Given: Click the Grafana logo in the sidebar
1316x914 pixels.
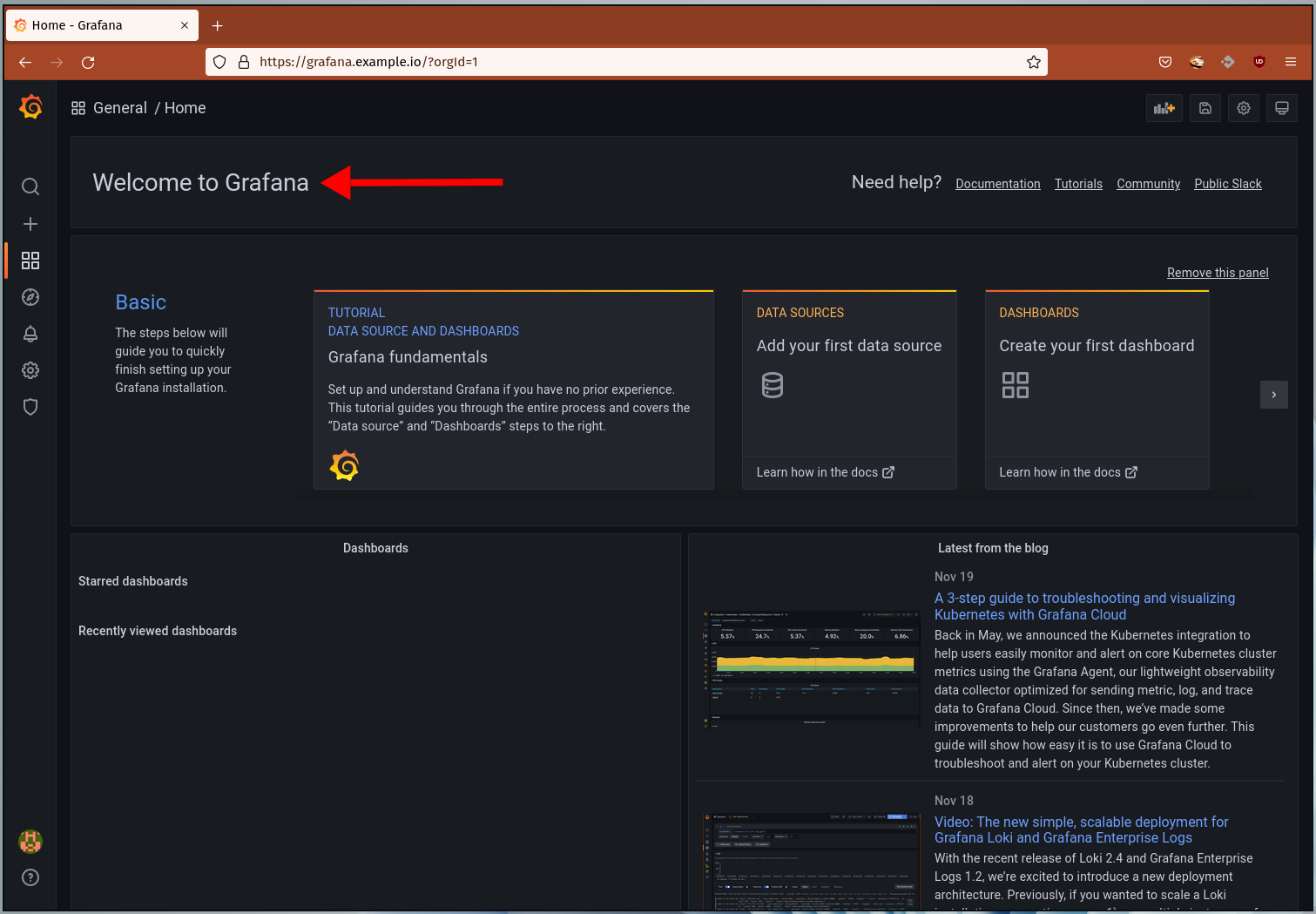Looking at the screenshot, I should (30, 106).
